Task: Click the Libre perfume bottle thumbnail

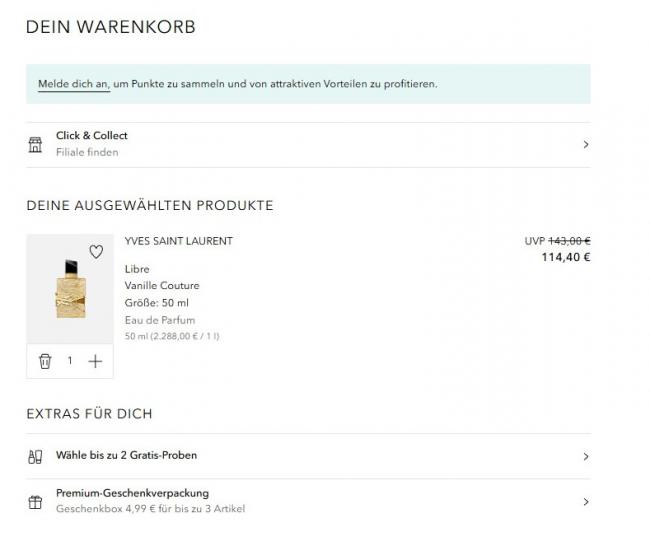Action: 70,290
